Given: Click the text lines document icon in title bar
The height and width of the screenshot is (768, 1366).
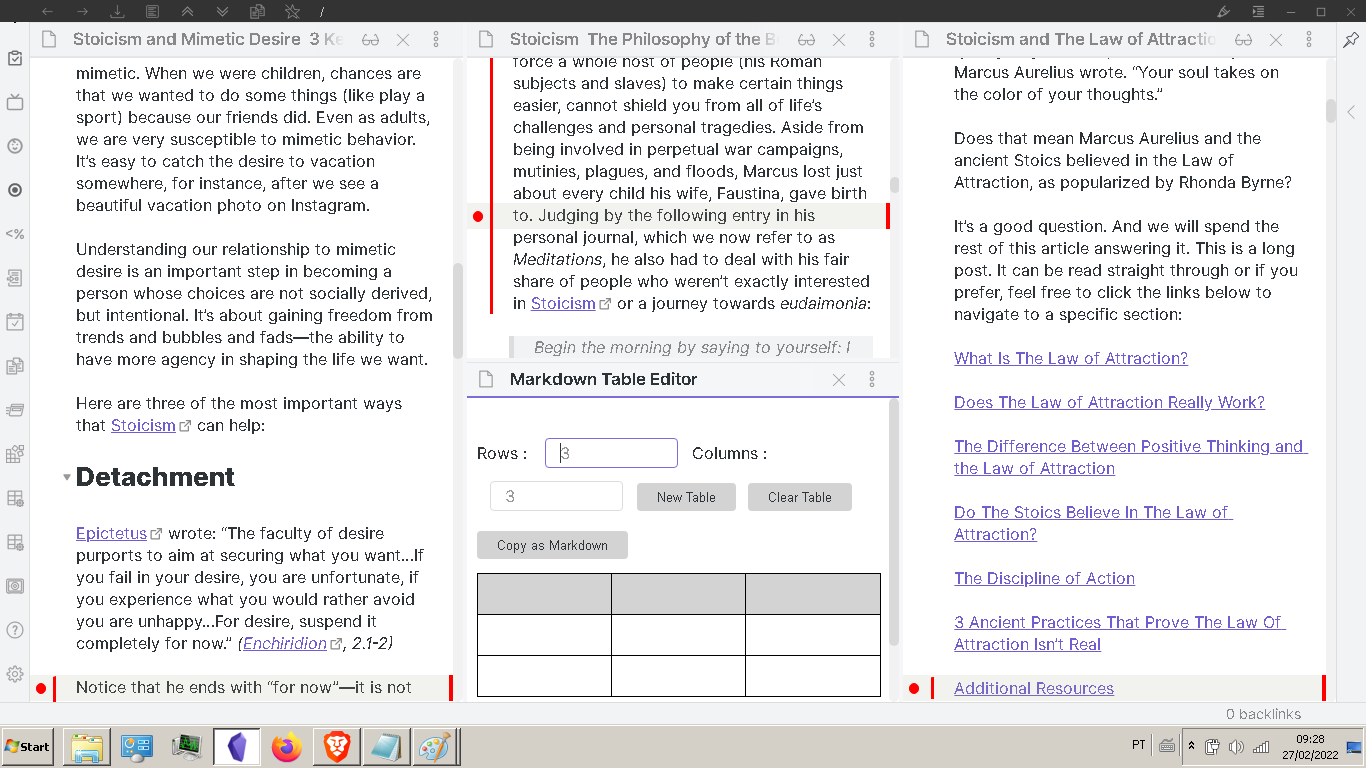Looking at the screenshot, I should point(153,11).
